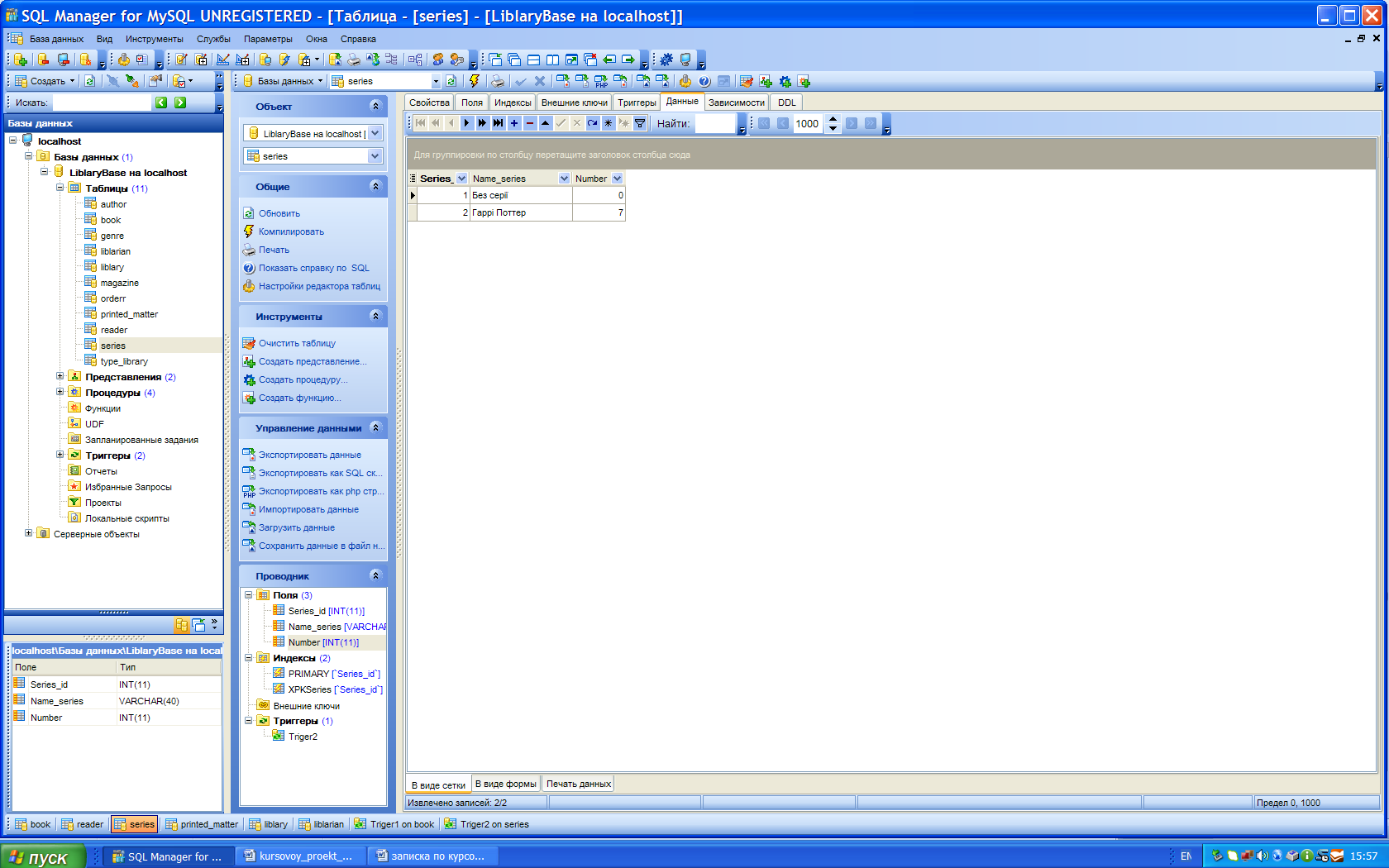Viewport: 1389px width, 868px height.
Task: Click the Найти search field
Action: pyautogui.click(x=715, y=123)
